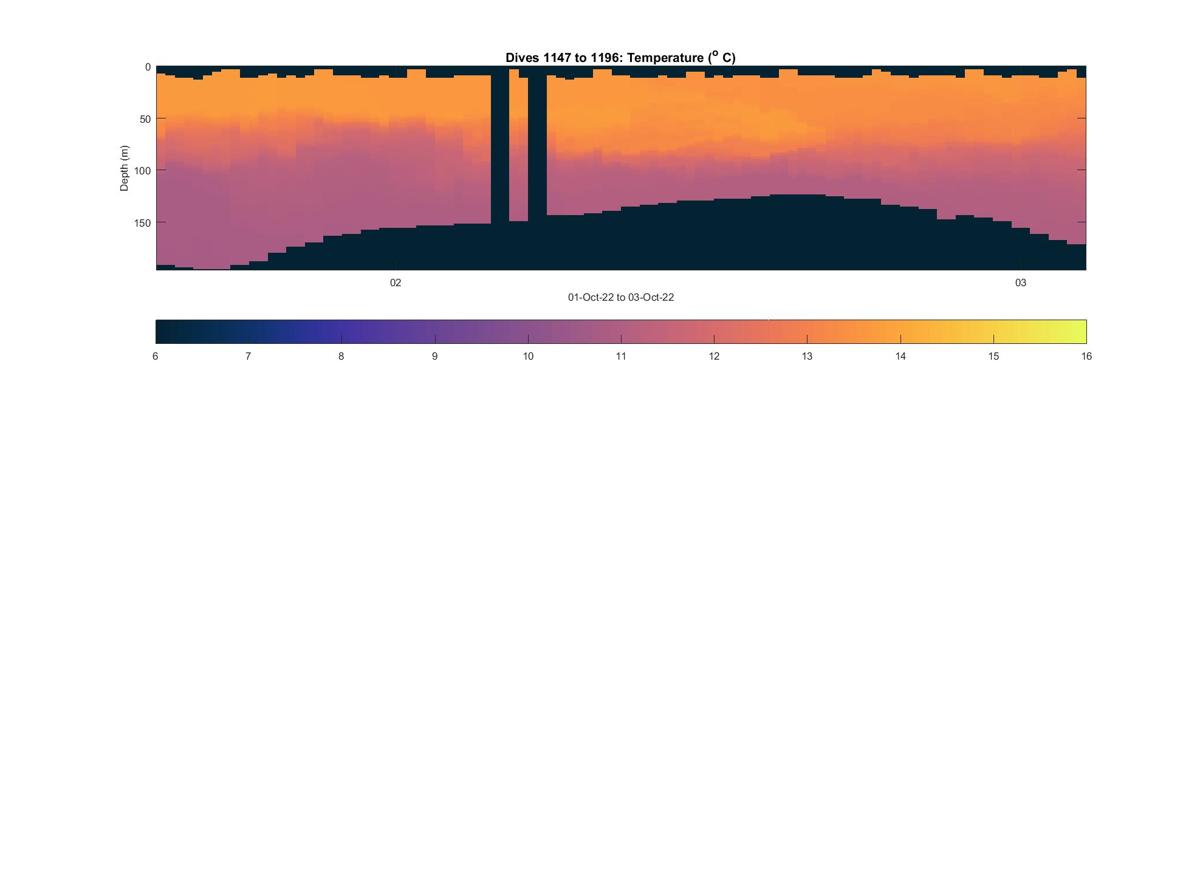Select the colorbar tick label "16"

click(x=1086, y=356)
